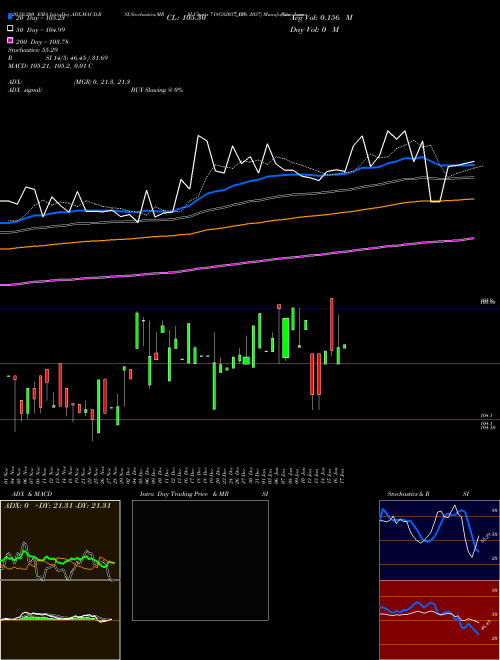The width and height of the screenshot is (500, 660).
Task: Click the blue 20 Day legend swatch
Action: tap(11, 17)
